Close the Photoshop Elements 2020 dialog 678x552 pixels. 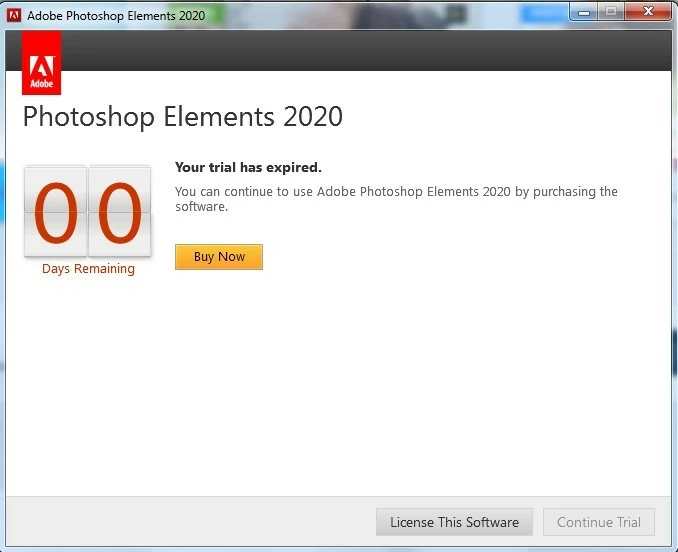click(648, 12)
